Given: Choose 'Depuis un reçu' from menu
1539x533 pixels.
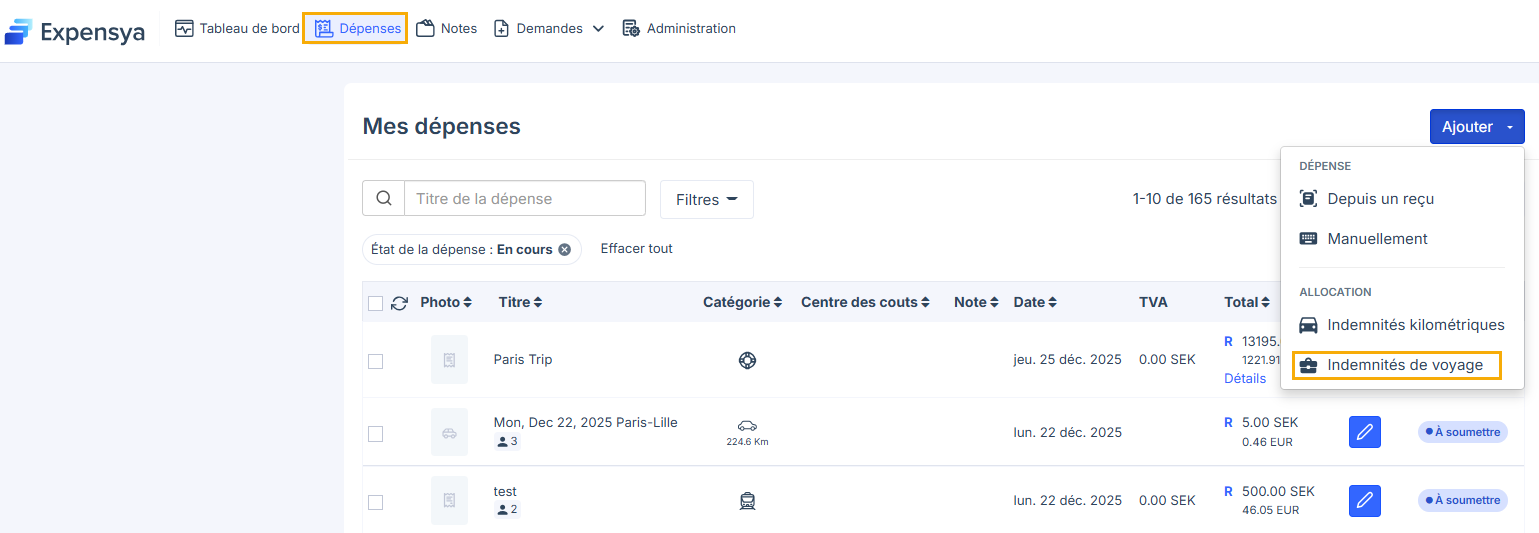Looking at the screenshot, I should click(1380, 199).
